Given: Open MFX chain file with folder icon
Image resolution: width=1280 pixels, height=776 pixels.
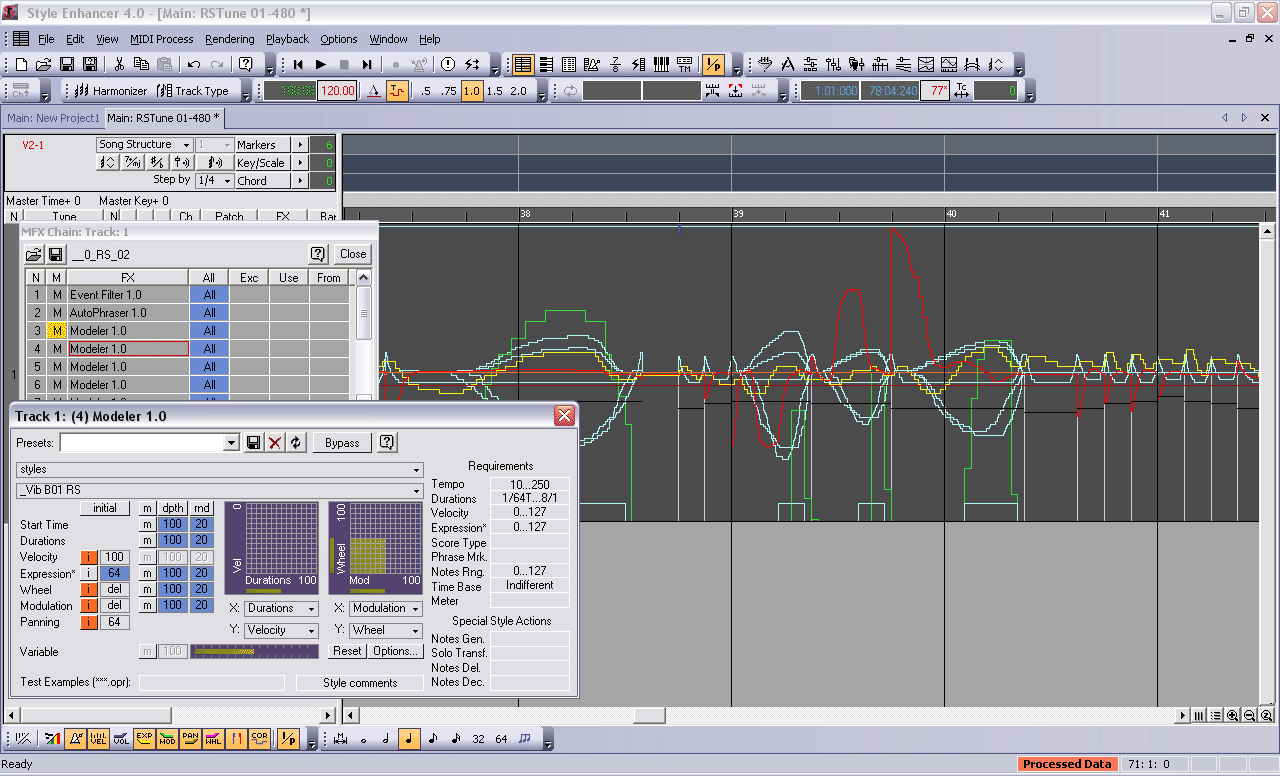Looking at the screenshot, I should 33,255.
